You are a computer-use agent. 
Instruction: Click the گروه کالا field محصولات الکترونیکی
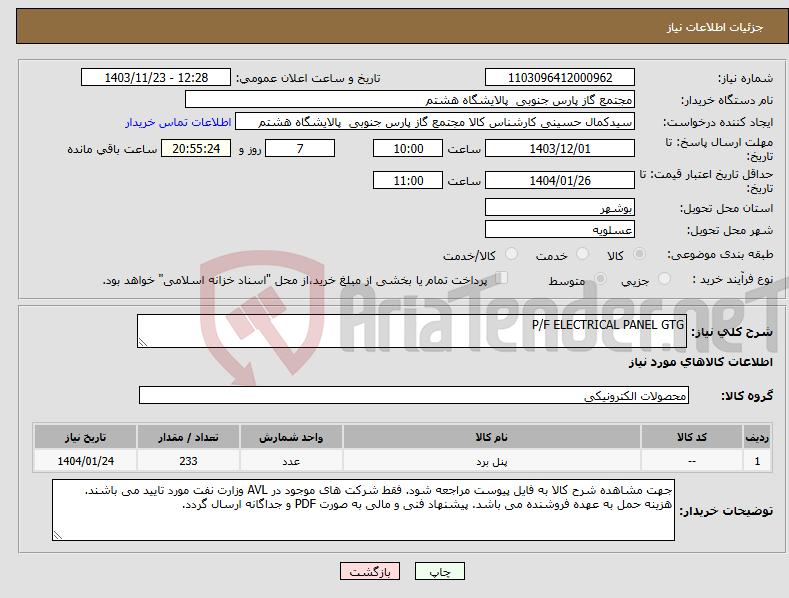(x=414, y=395)
